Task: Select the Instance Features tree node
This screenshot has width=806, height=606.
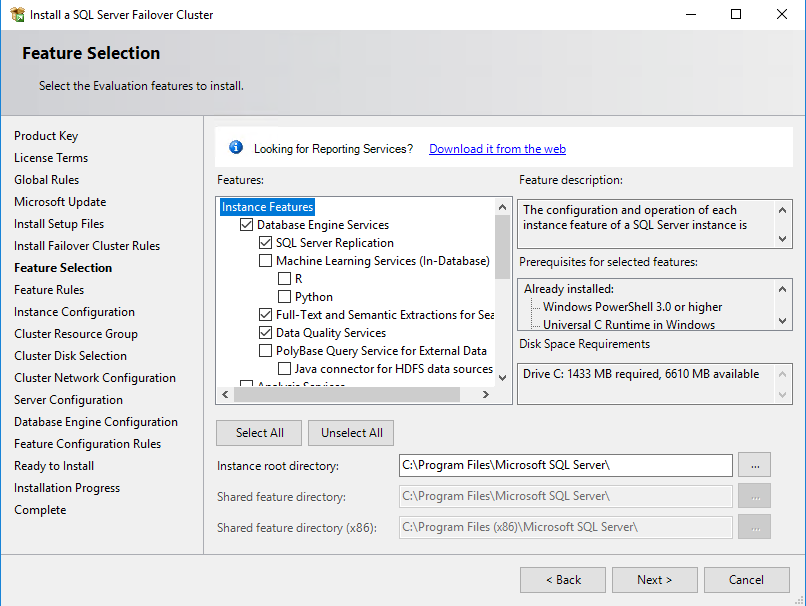Action: (x=267, y=207)
